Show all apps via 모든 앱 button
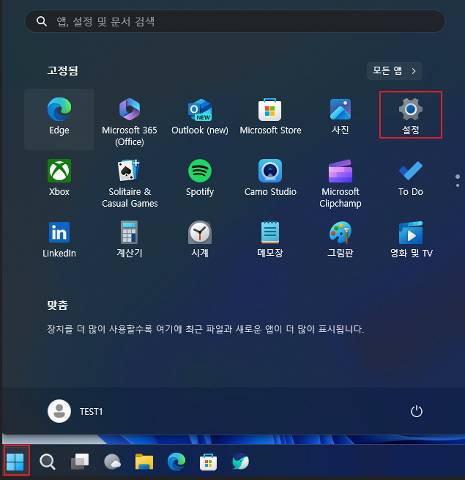The width and height of the screenshot is (465, 480). tap(394, 71)
